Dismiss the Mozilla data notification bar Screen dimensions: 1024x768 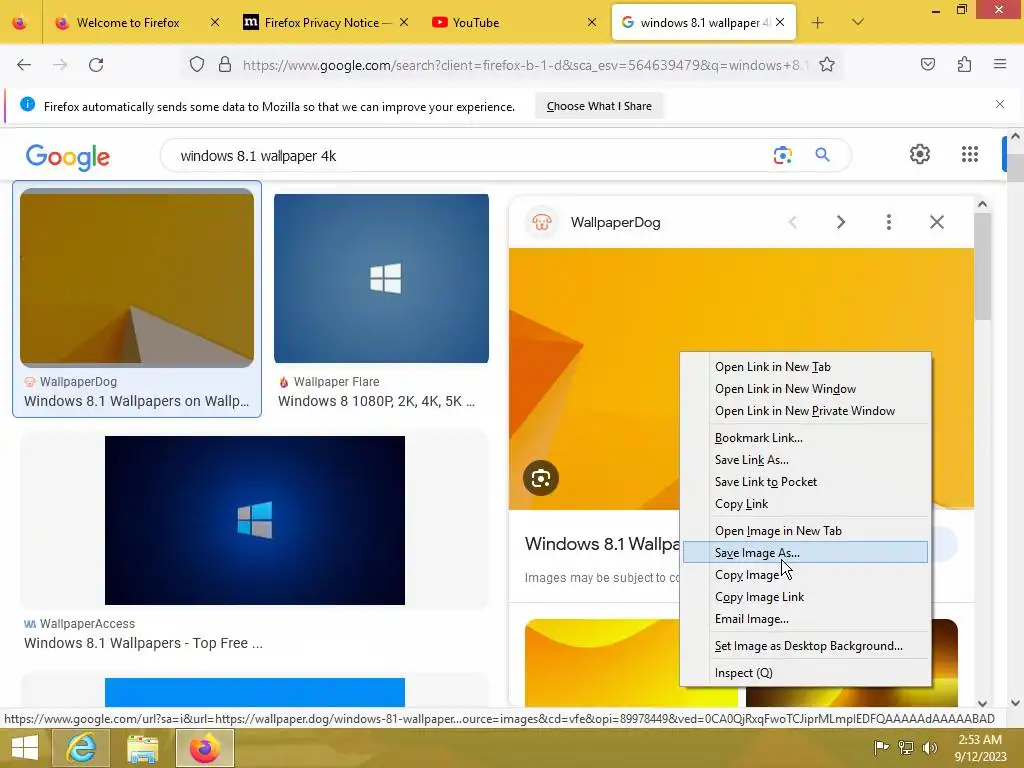tap(1000, 104)
